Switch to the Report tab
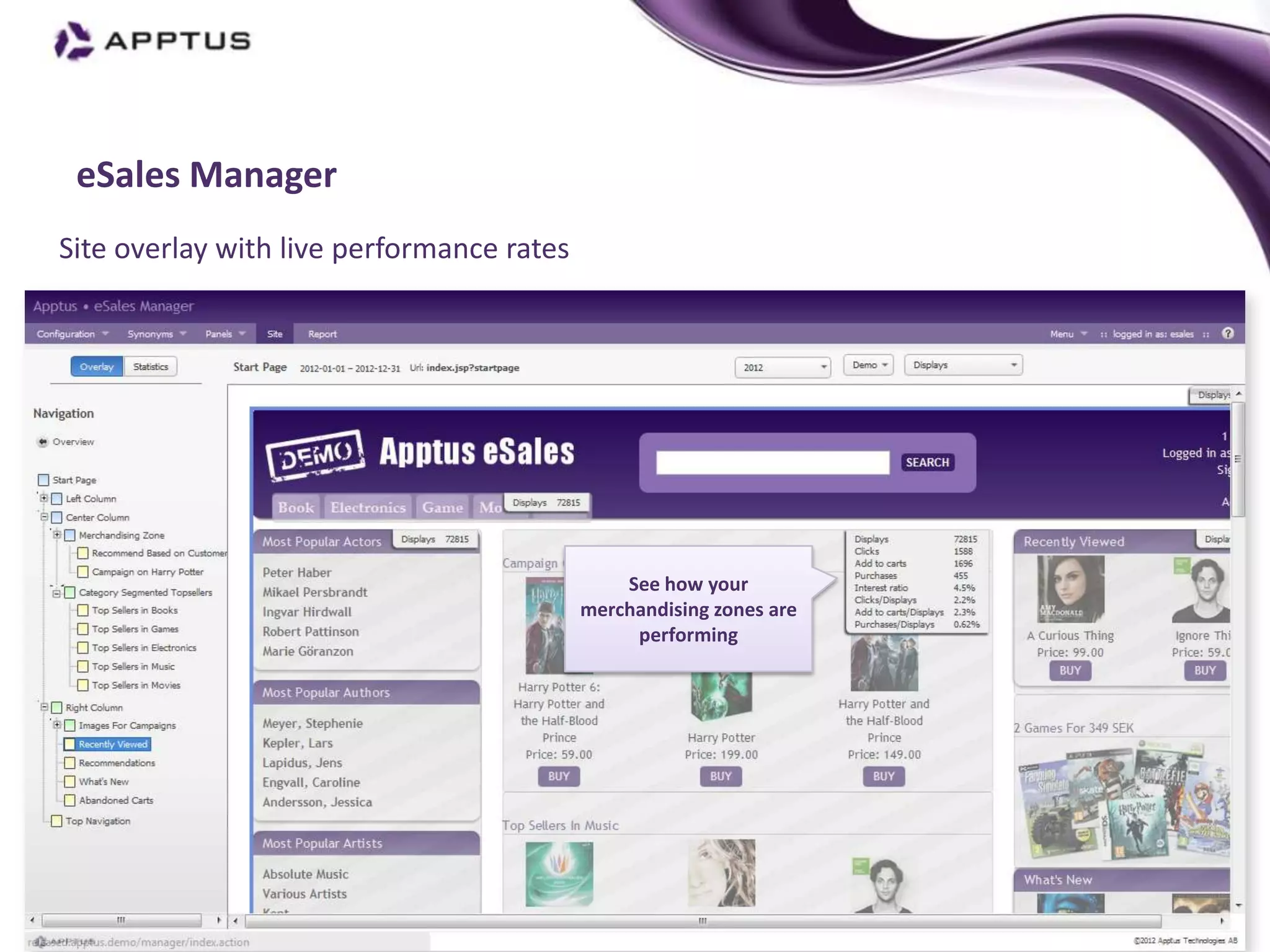This screenshot has width=1270, height=952. [x=322, y=333]
